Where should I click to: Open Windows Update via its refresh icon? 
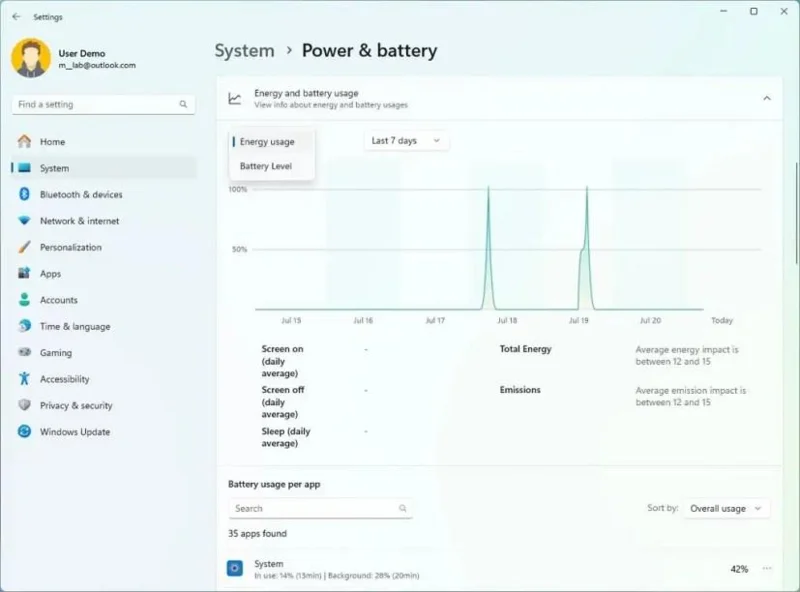[x=24, y=431]
